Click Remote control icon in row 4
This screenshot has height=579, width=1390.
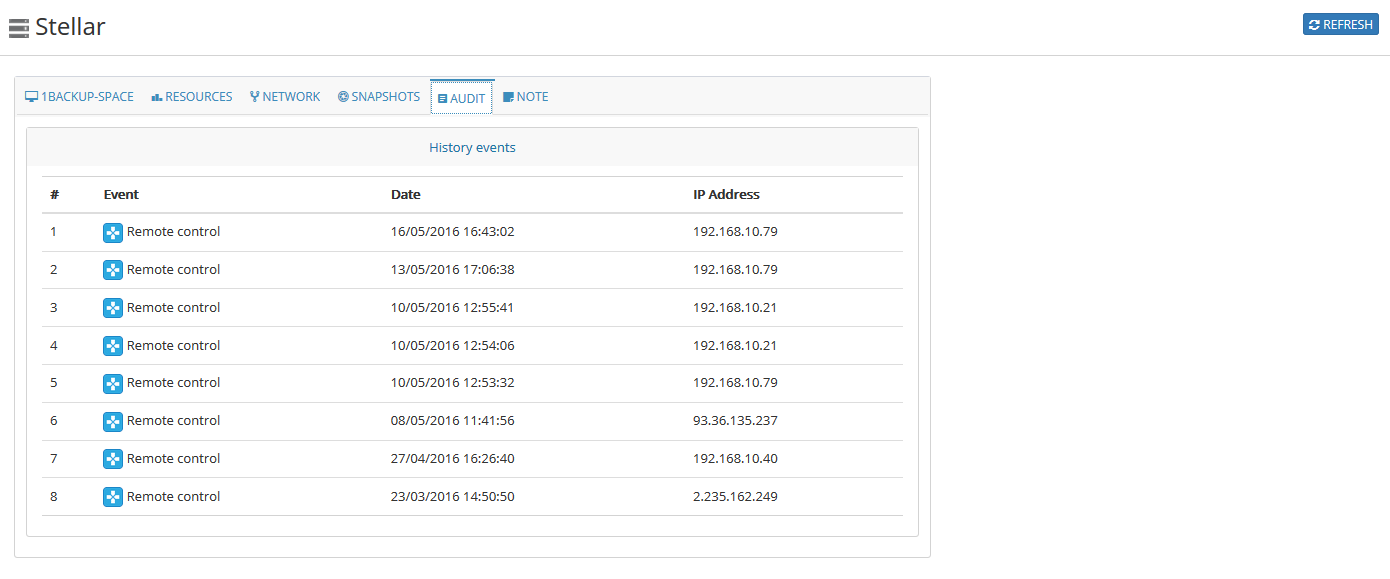point(113,346)
